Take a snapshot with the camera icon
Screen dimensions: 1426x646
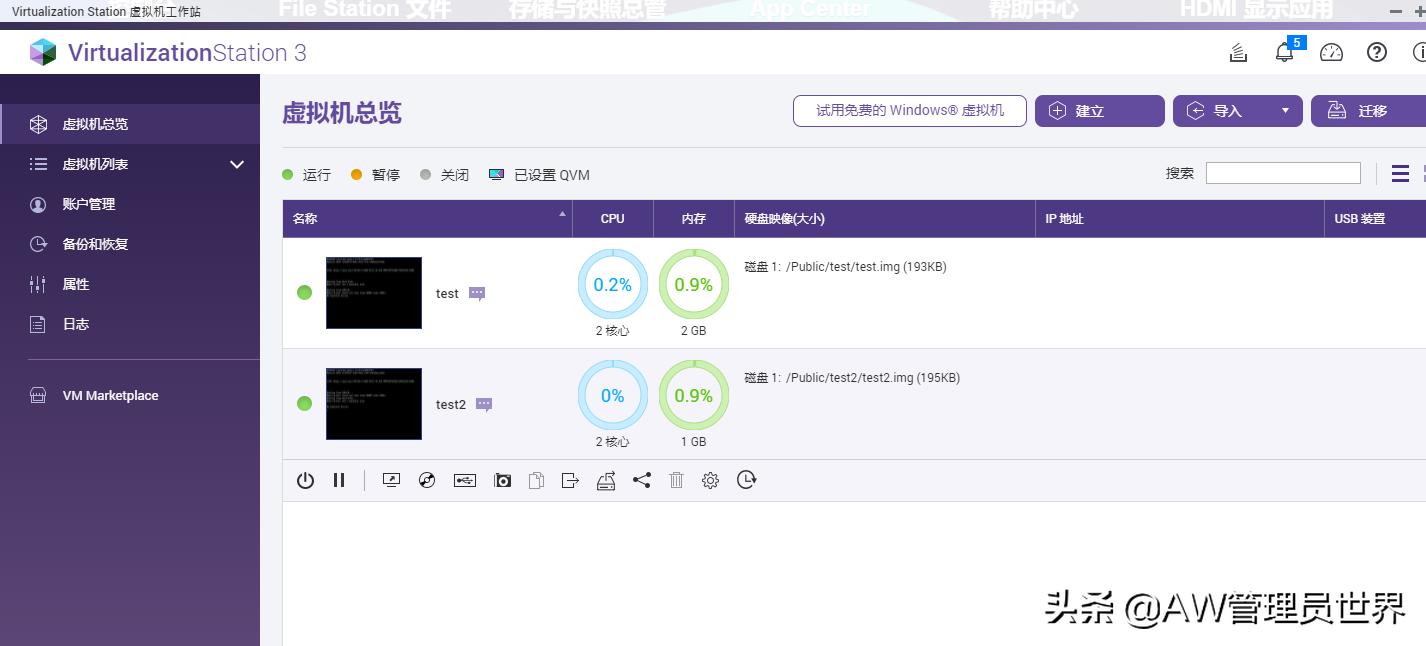[x=502, y=481]
